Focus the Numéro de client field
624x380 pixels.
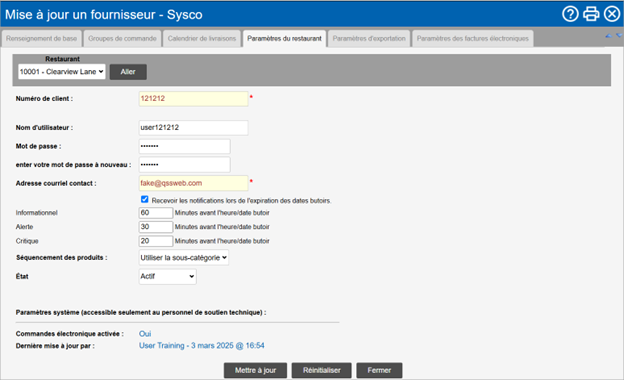point(193,99)
